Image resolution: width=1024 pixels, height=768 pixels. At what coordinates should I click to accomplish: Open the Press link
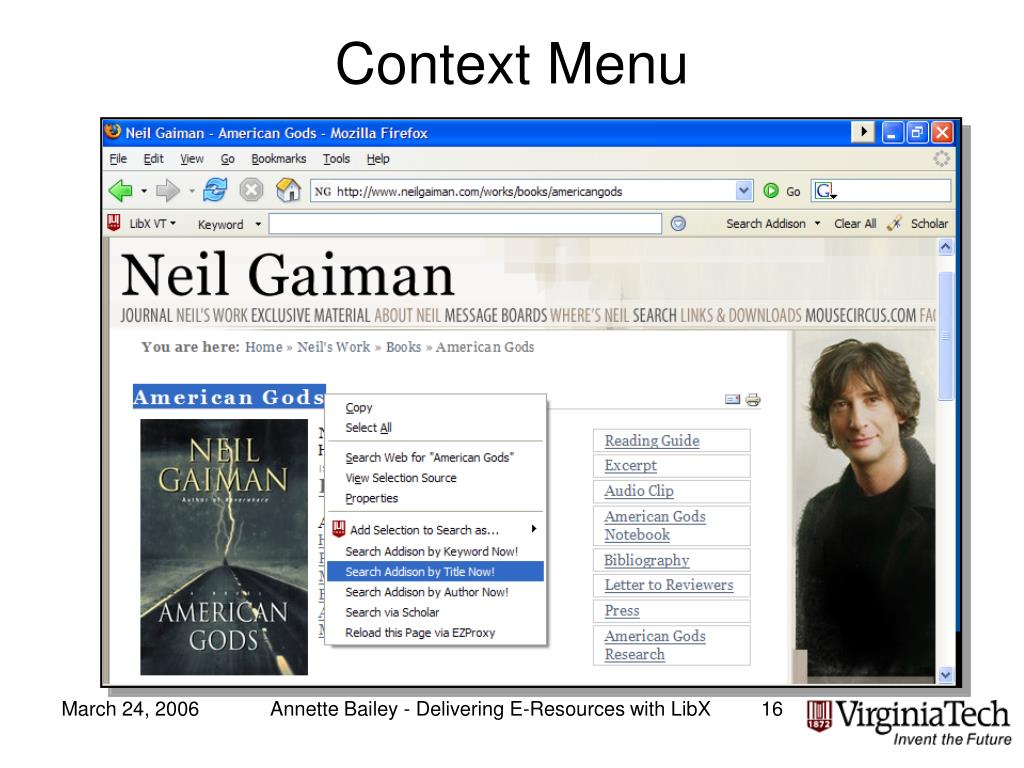click(622, 611)
